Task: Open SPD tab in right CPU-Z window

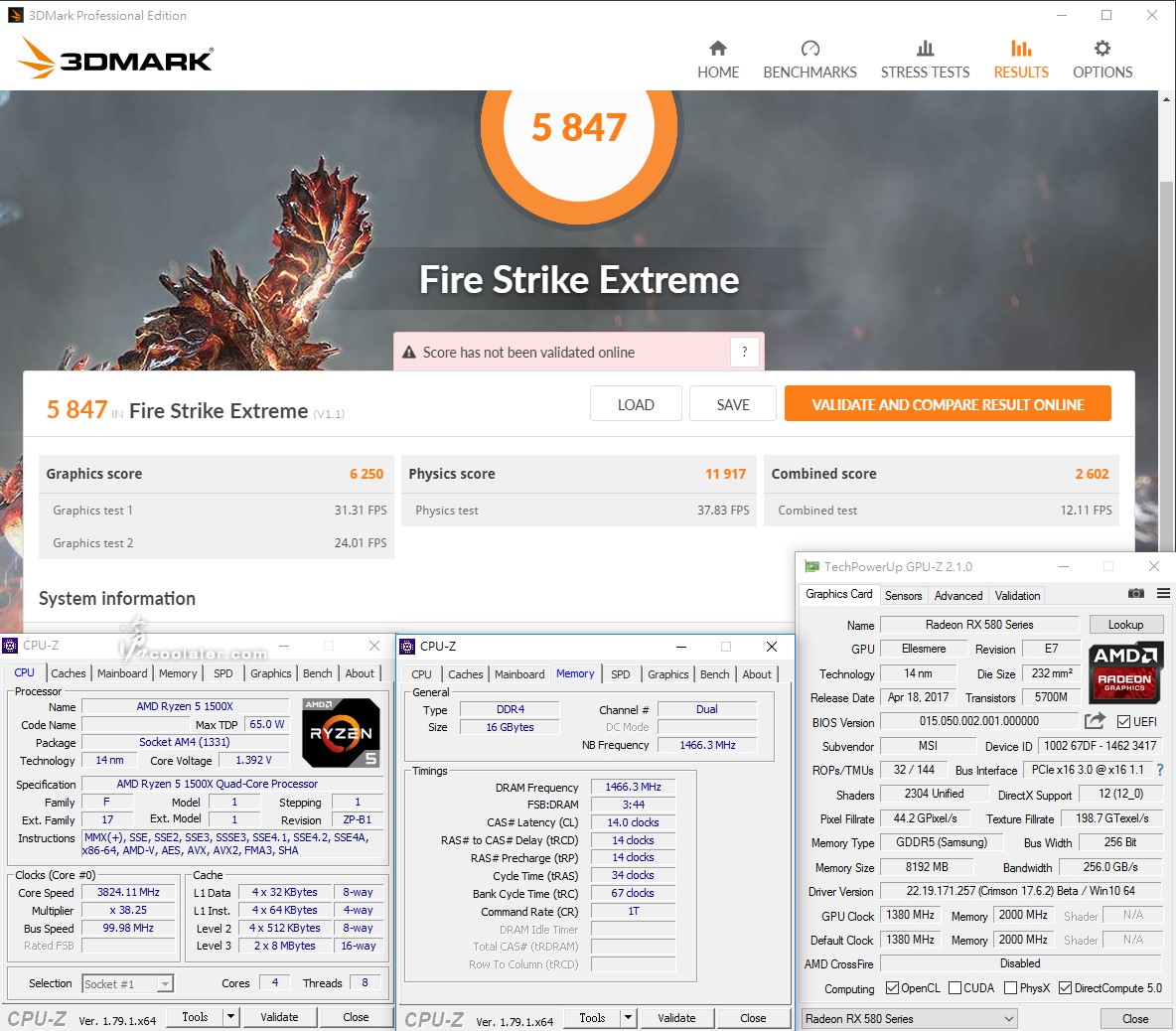Action: (620, 674)
